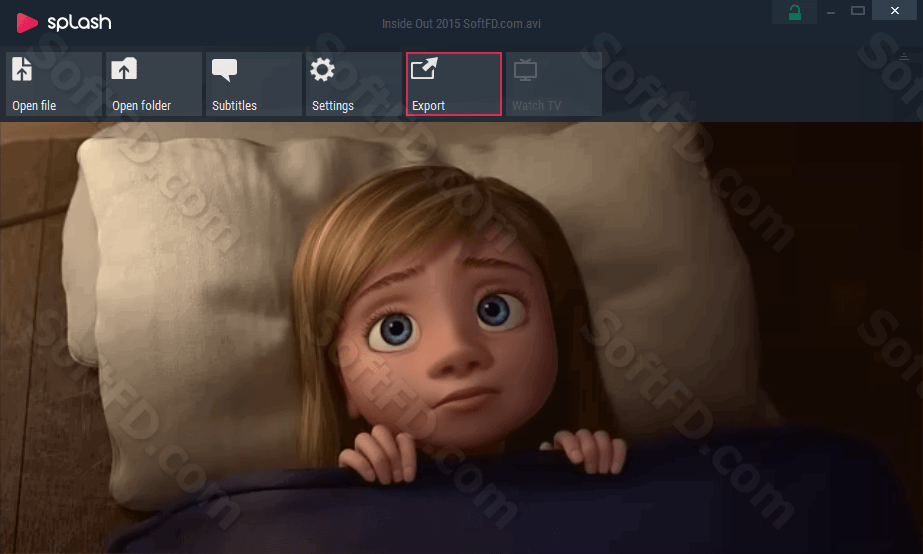Open the Subtitles menu
The width and height of the screenshot is (923, 554).
[x=254, y=84]
